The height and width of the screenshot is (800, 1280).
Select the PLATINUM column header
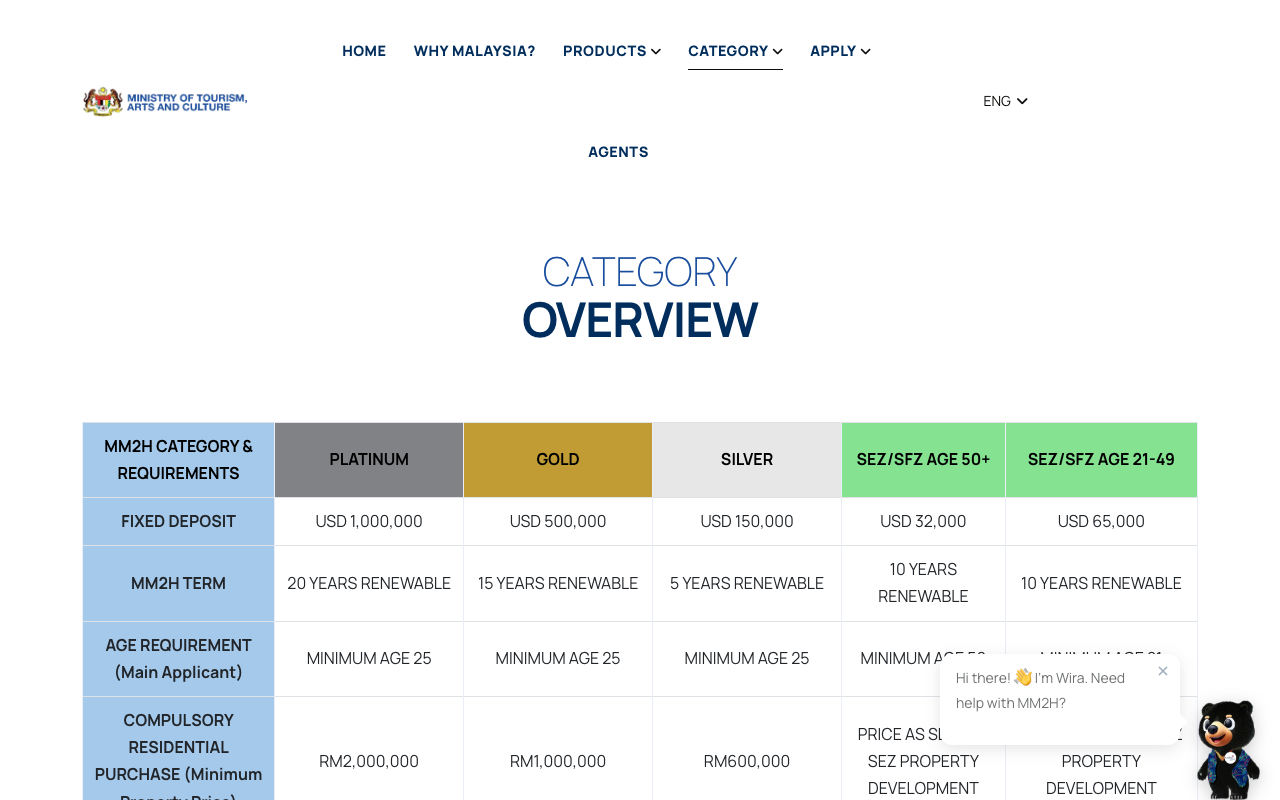click(369, 460)
